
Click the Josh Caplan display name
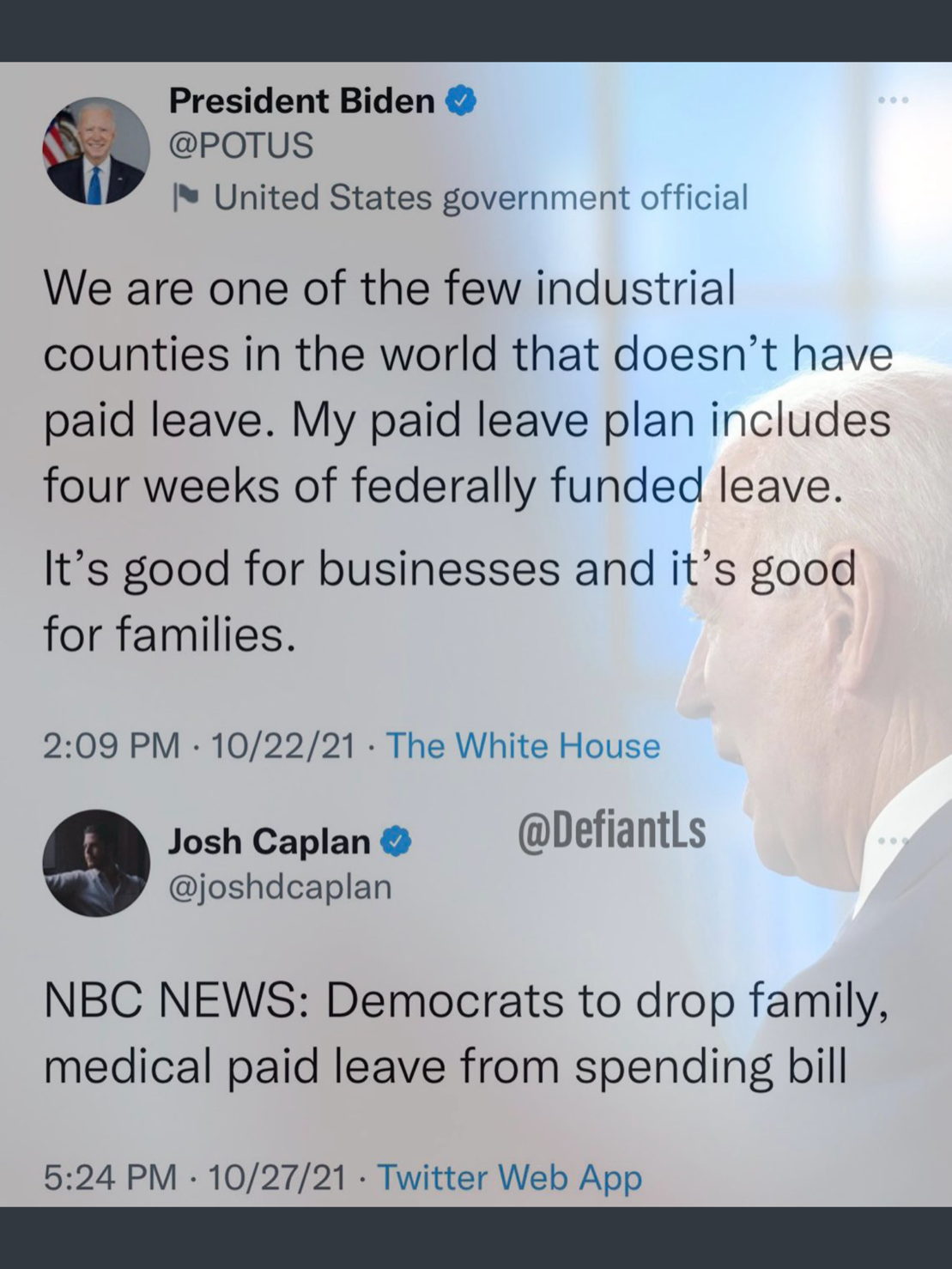point(269,841)
